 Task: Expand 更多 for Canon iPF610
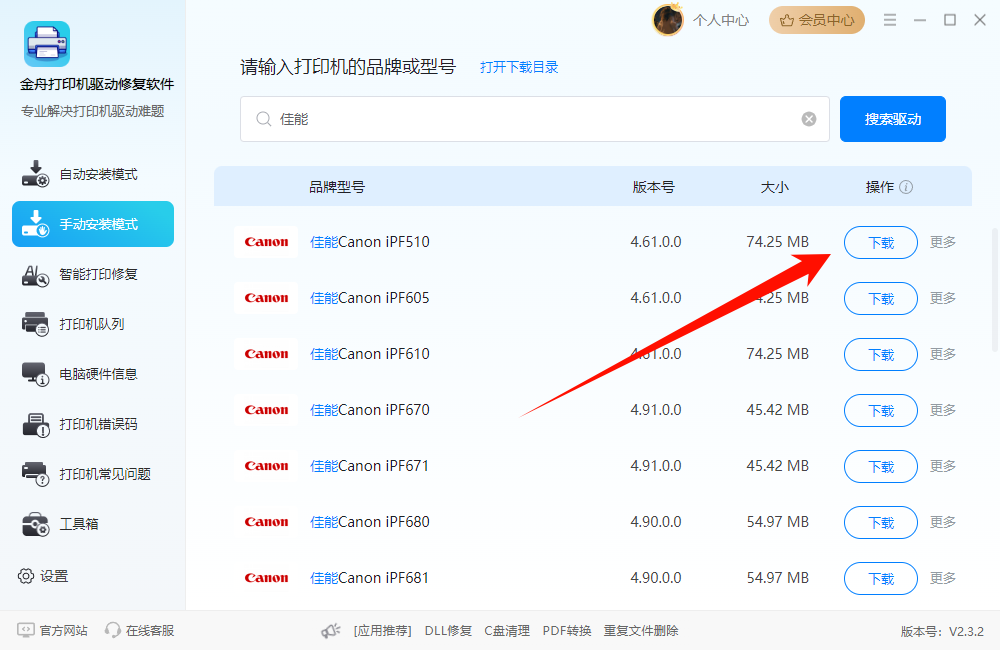(943, 354)
